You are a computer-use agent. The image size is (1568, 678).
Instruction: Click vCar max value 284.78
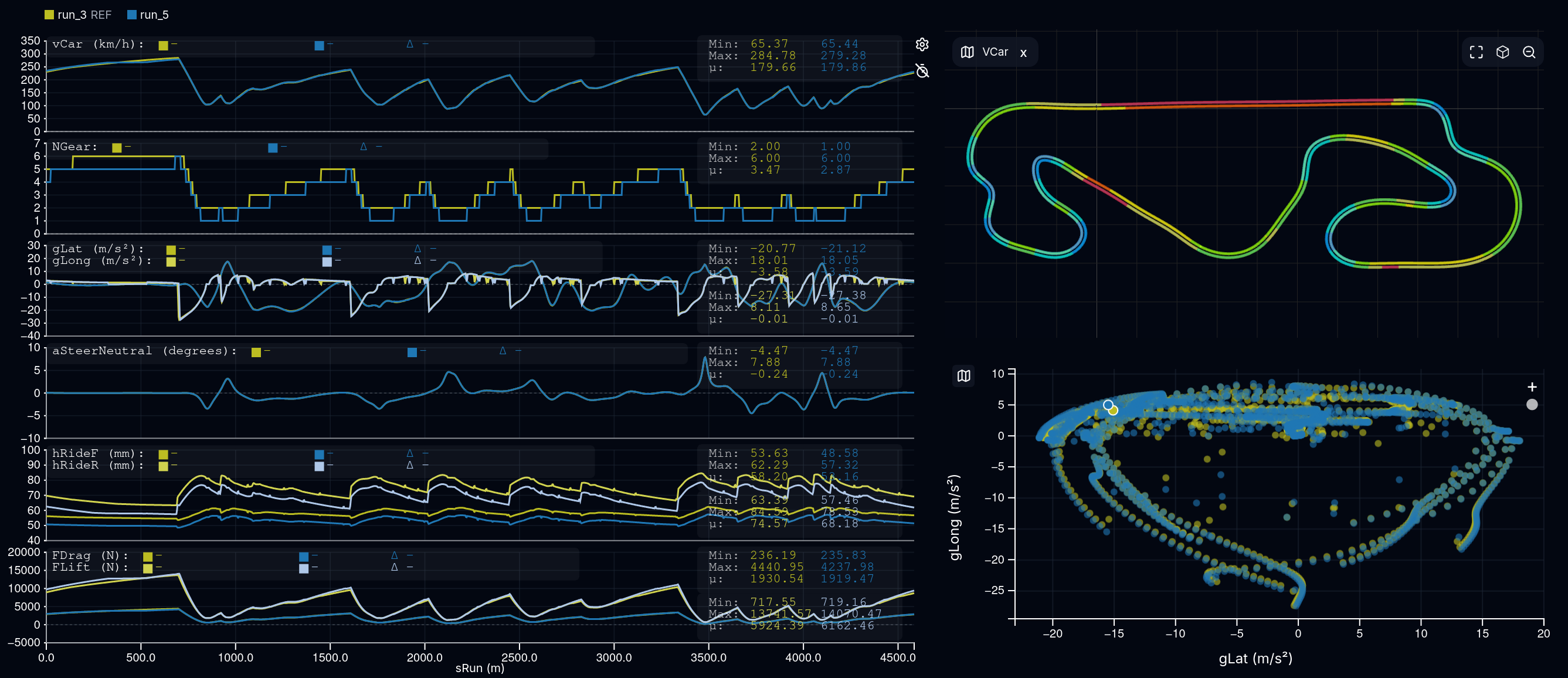click(x=773, y=55)
